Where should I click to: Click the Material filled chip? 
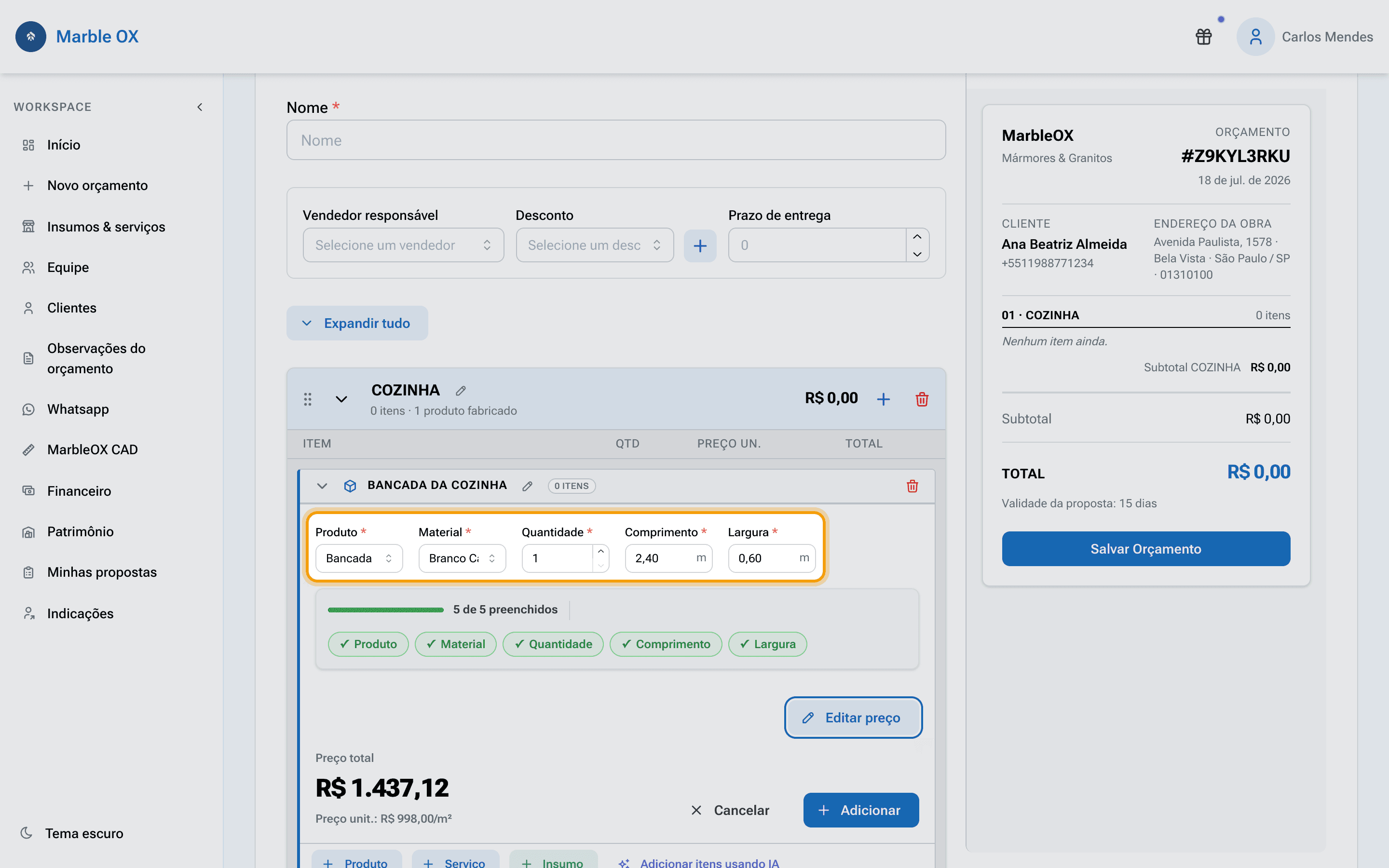(456, 644)
